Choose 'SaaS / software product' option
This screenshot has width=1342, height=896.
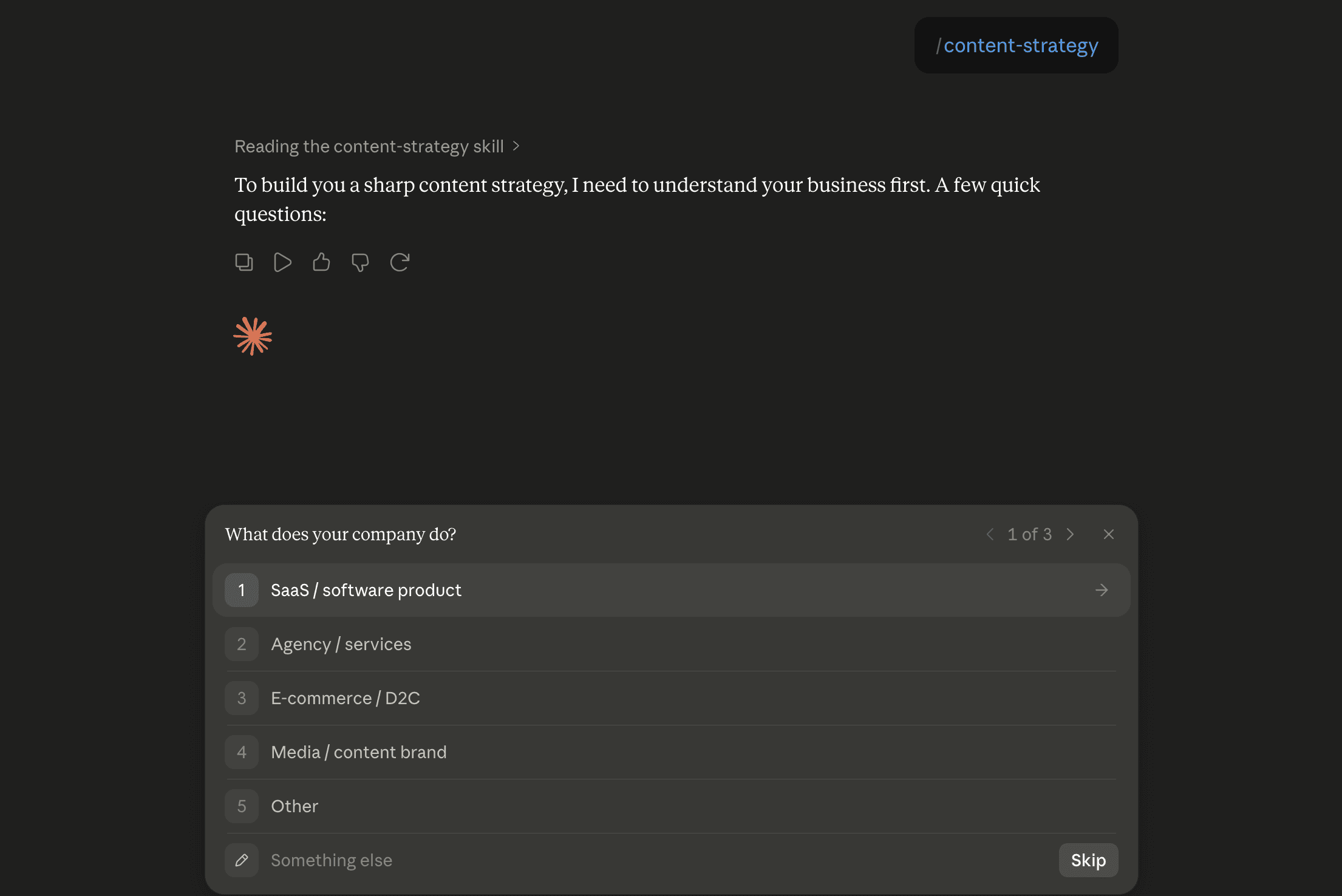tap(671, 590)
